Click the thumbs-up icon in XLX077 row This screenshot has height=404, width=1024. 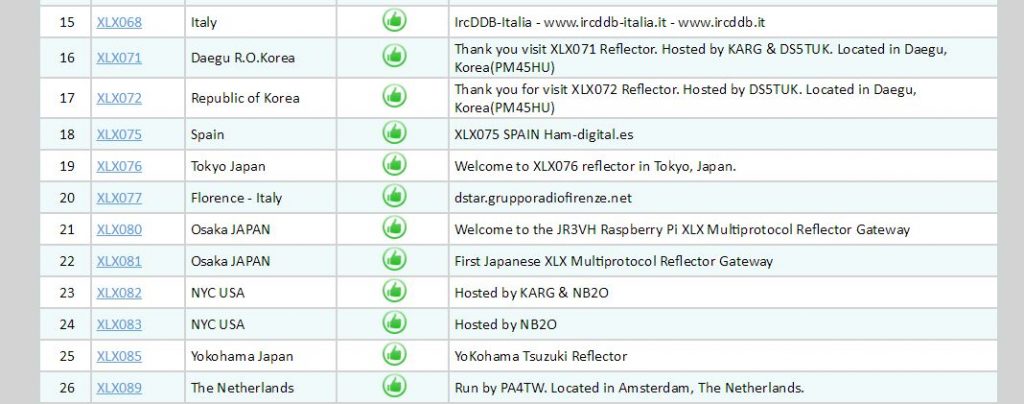coord(394,196)
